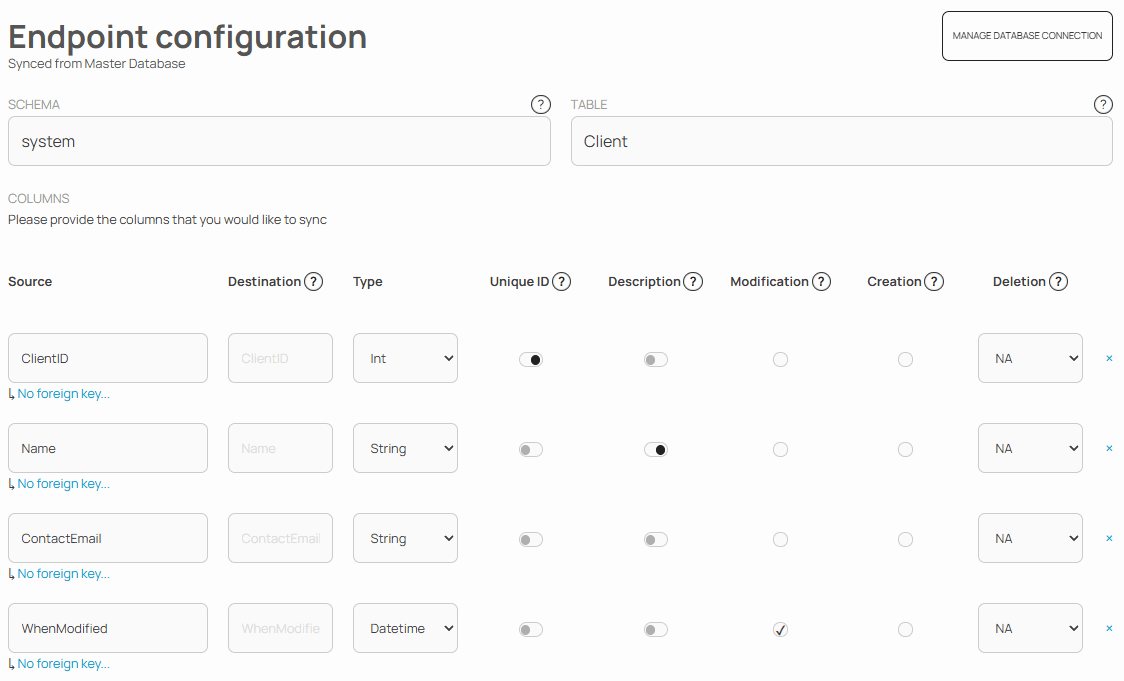Enable Description switch for WhenModified
This screenshot has width=1124, height=681.
pyautogui.click(x=655, y=629)
